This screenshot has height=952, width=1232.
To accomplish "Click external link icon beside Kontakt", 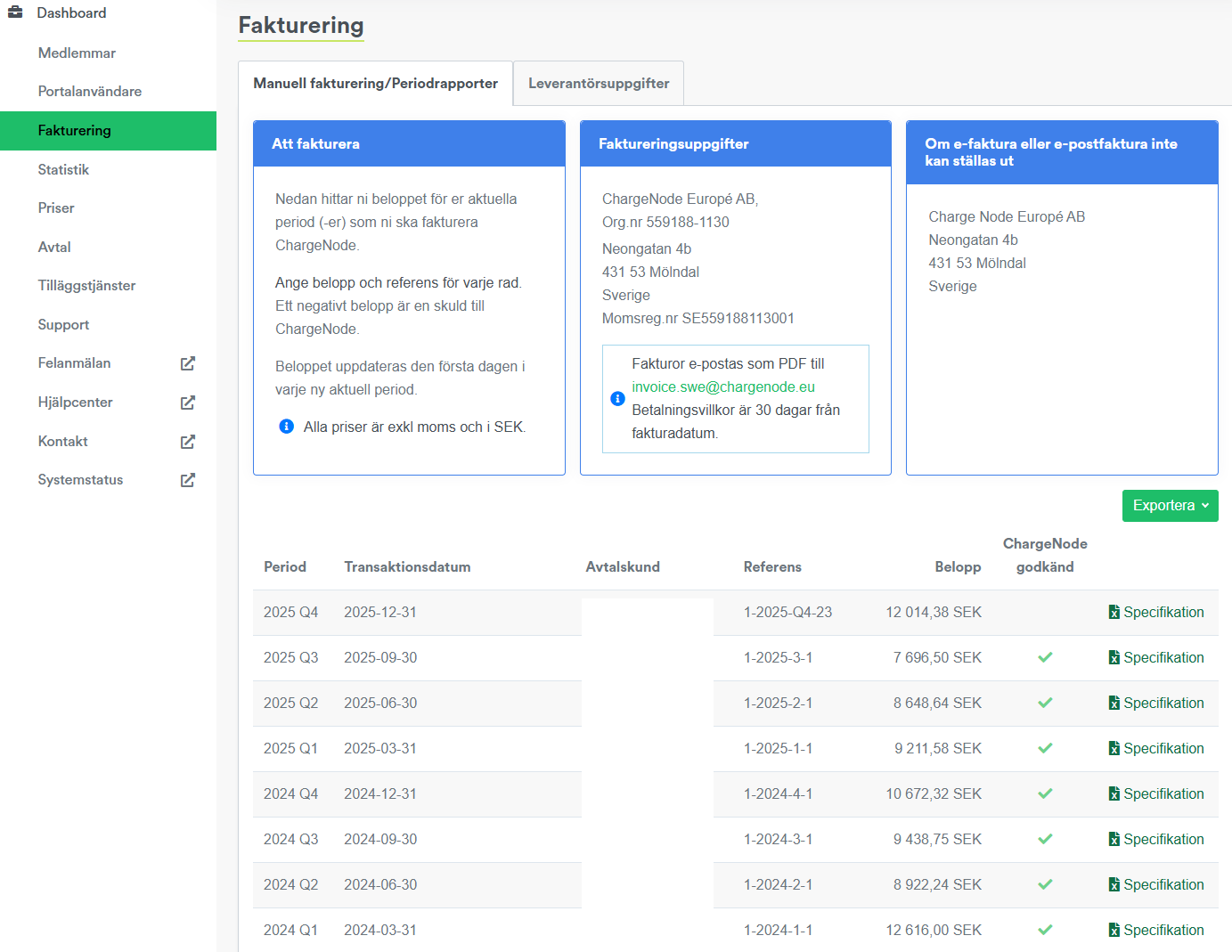I will click(187, 442).
